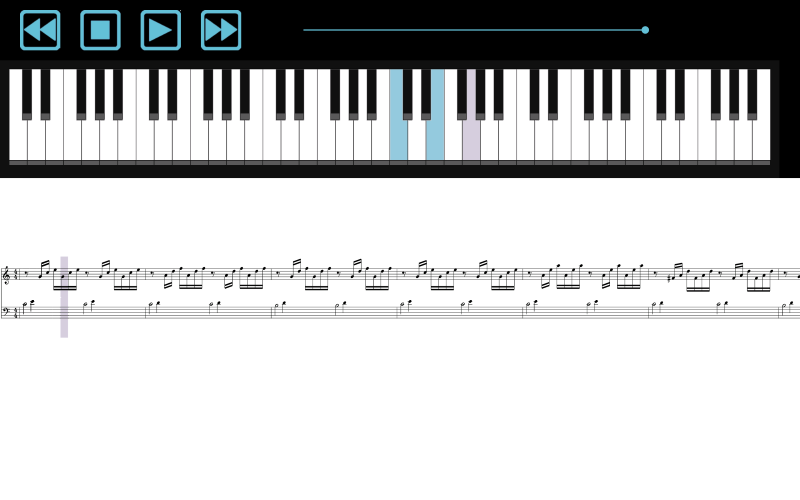Click the round handle on the blue slider
800x500 pixels.
click(x=645, y=30)
